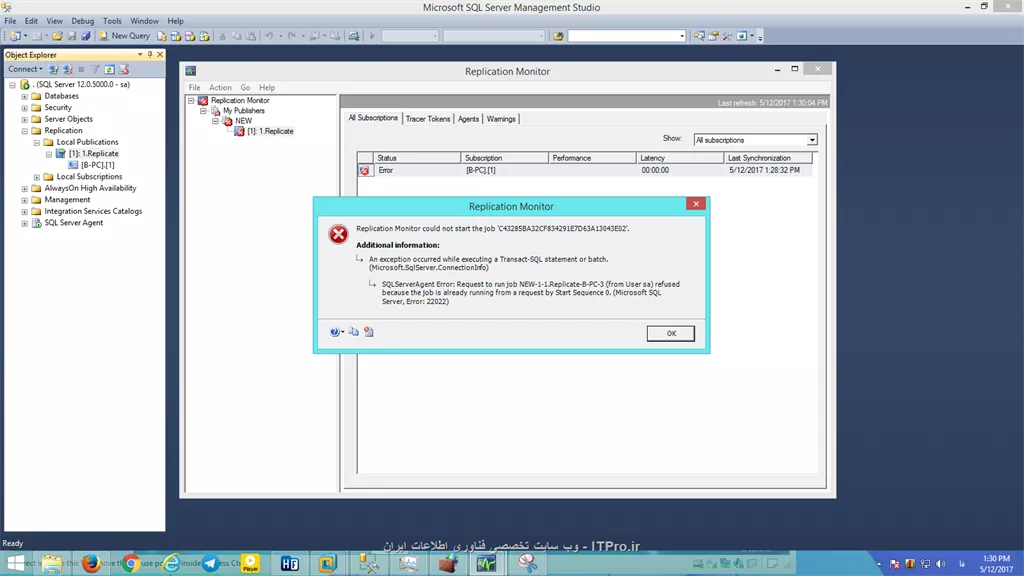Open Object Explorer window position dropdown arrow
1024x576 pixels.
(140, 55)
